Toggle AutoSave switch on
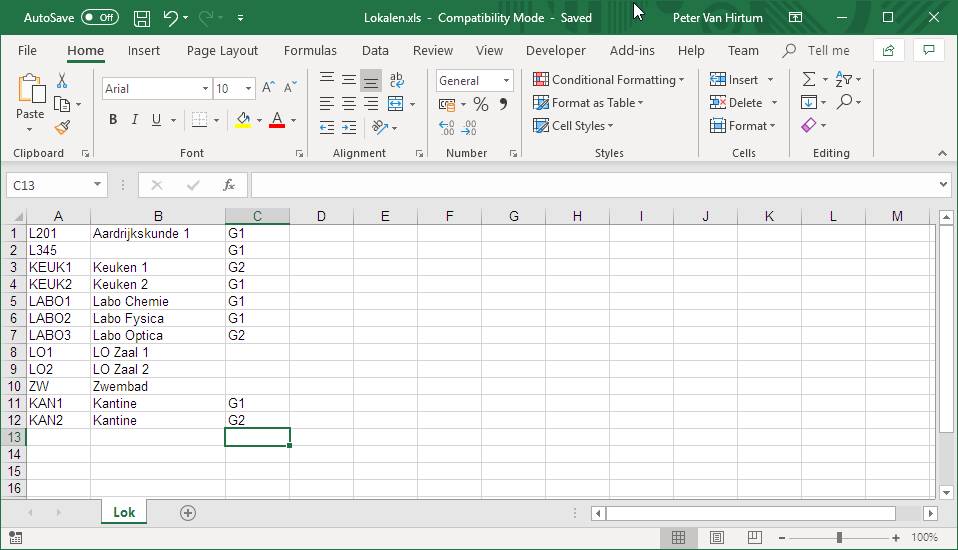This screenshot has height=550, width=958. (x=100, y=17)
